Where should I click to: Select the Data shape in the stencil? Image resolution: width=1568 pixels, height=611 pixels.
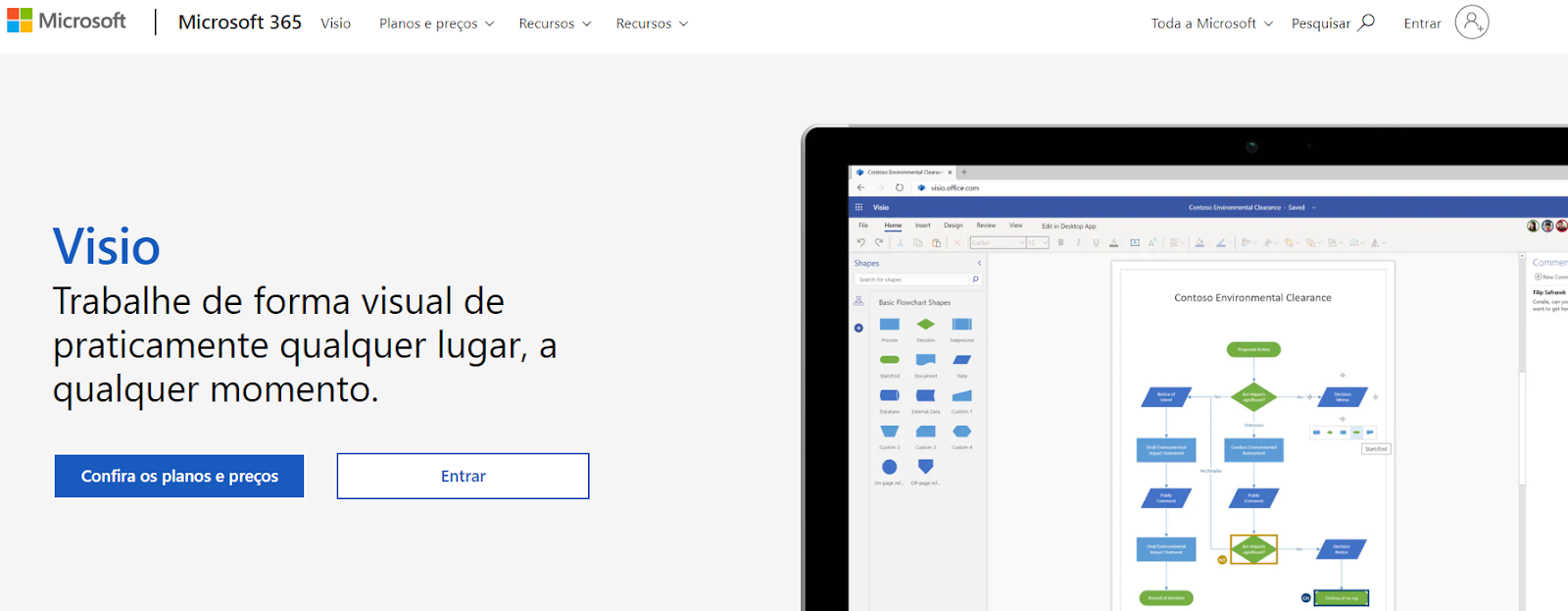pos(961,360)
